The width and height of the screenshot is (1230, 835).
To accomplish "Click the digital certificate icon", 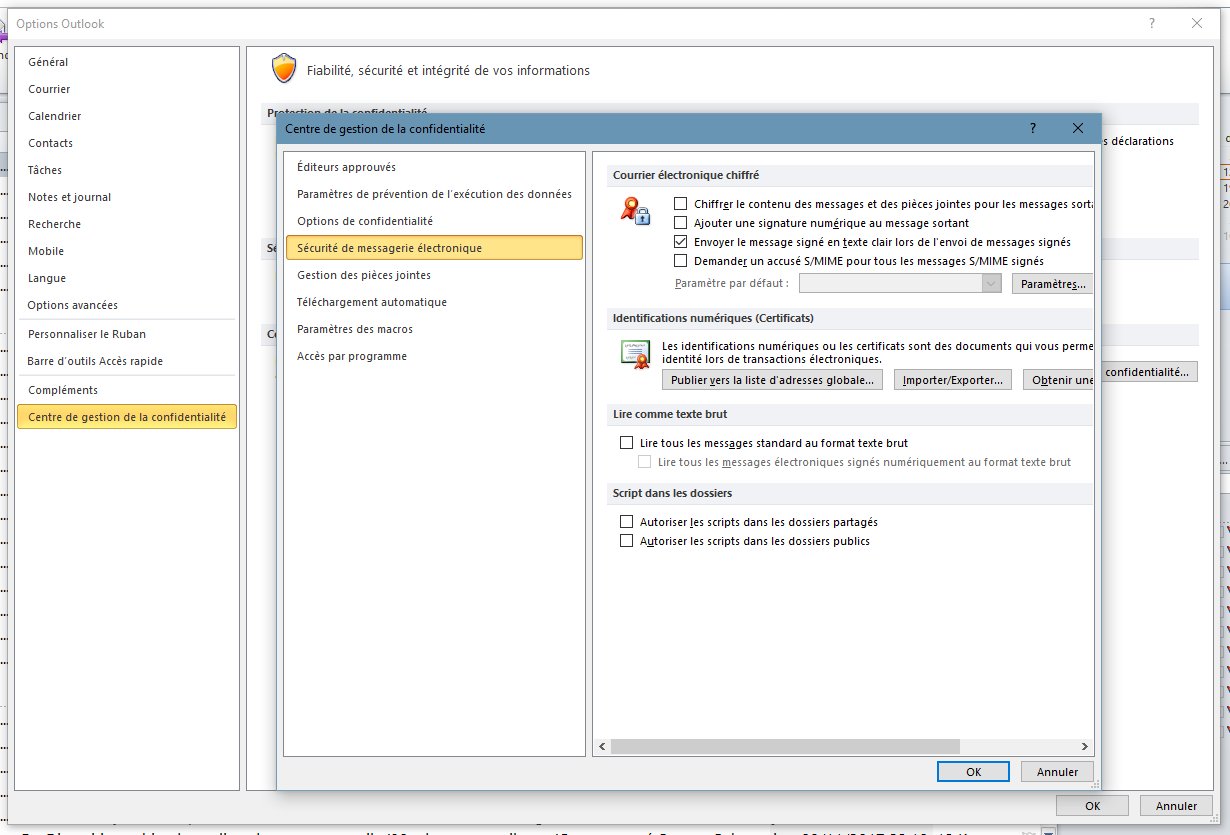I will click(634, 352).
